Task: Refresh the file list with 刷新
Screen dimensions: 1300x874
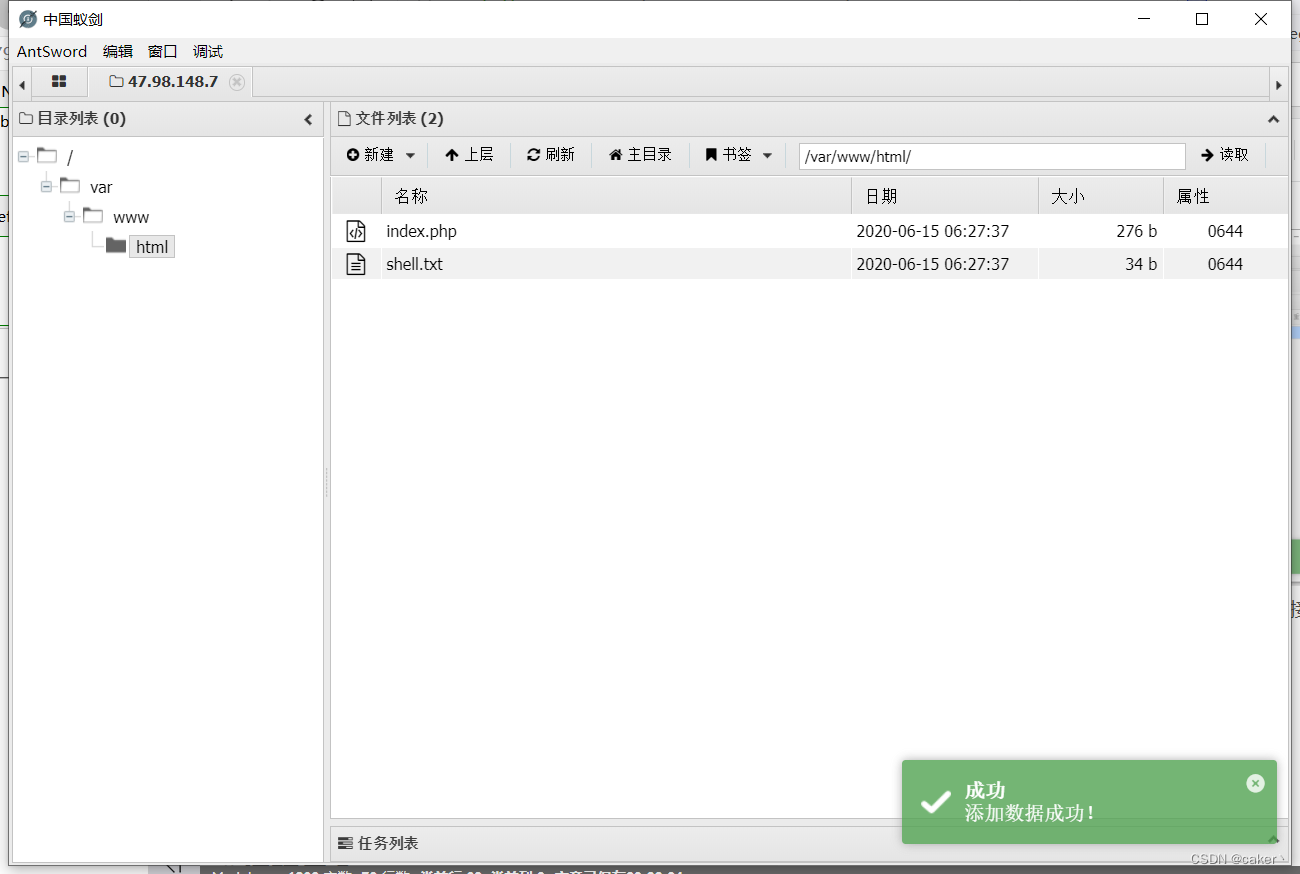Action: [551, 155]
